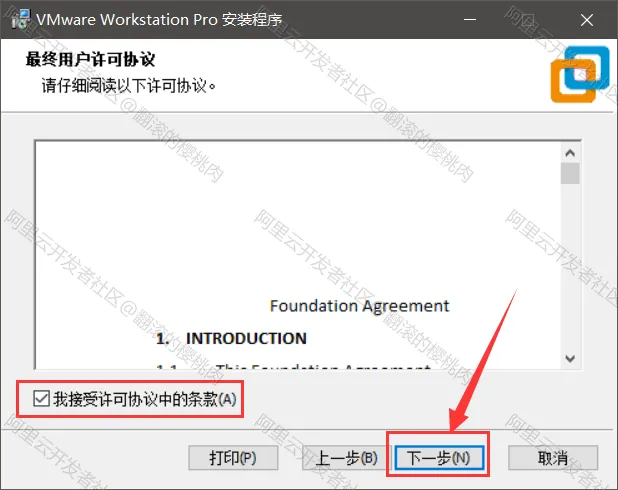The height and width of the screenshot is (490, 618).
Task: Click the license scrollbar thumb
Action: click(570, 173)
